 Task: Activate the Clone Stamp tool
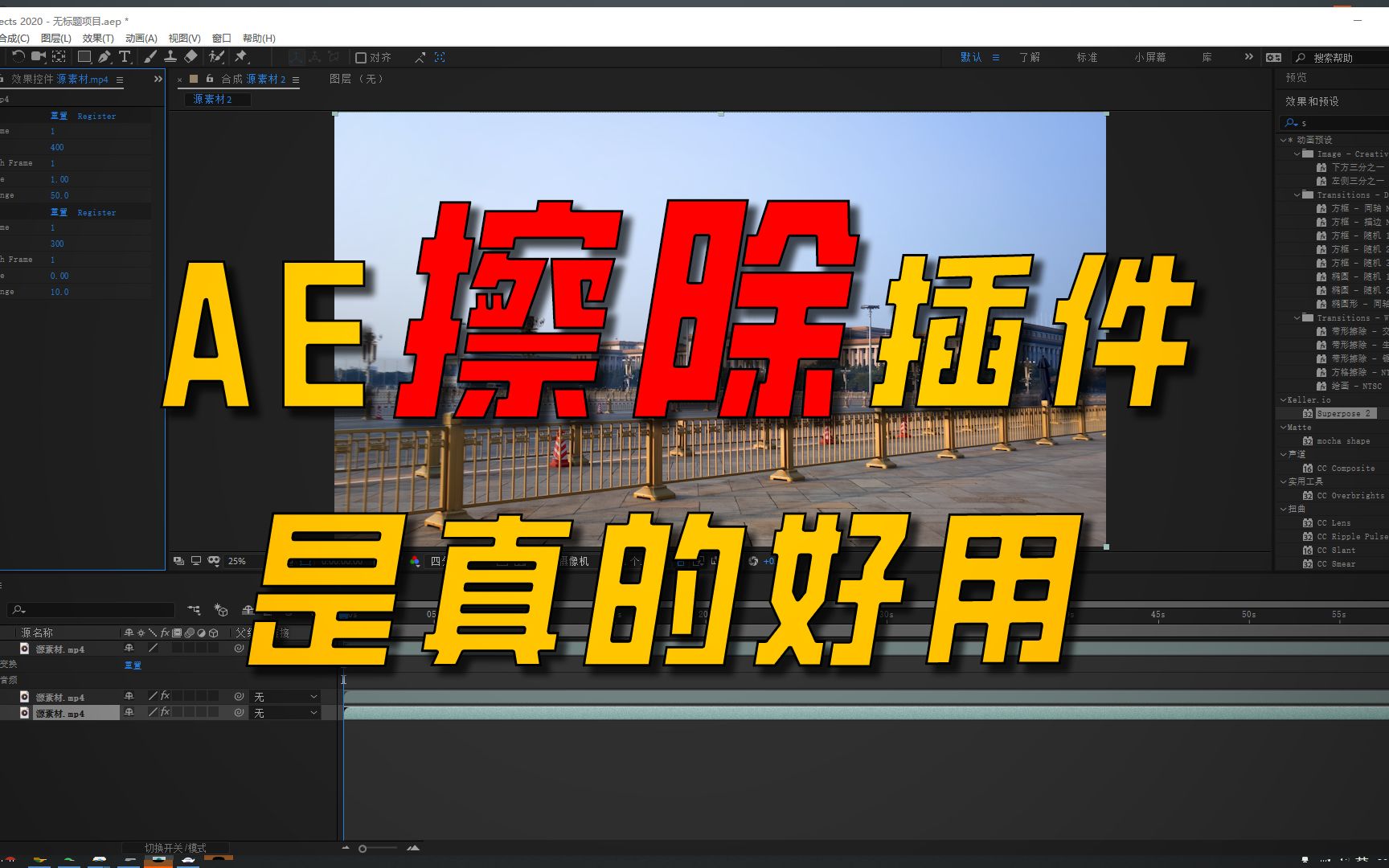point(170,56)
